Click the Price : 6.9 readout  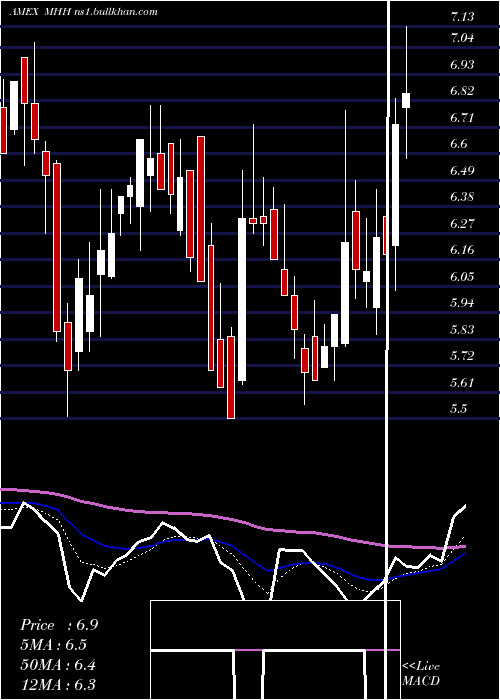click(59, 625)
